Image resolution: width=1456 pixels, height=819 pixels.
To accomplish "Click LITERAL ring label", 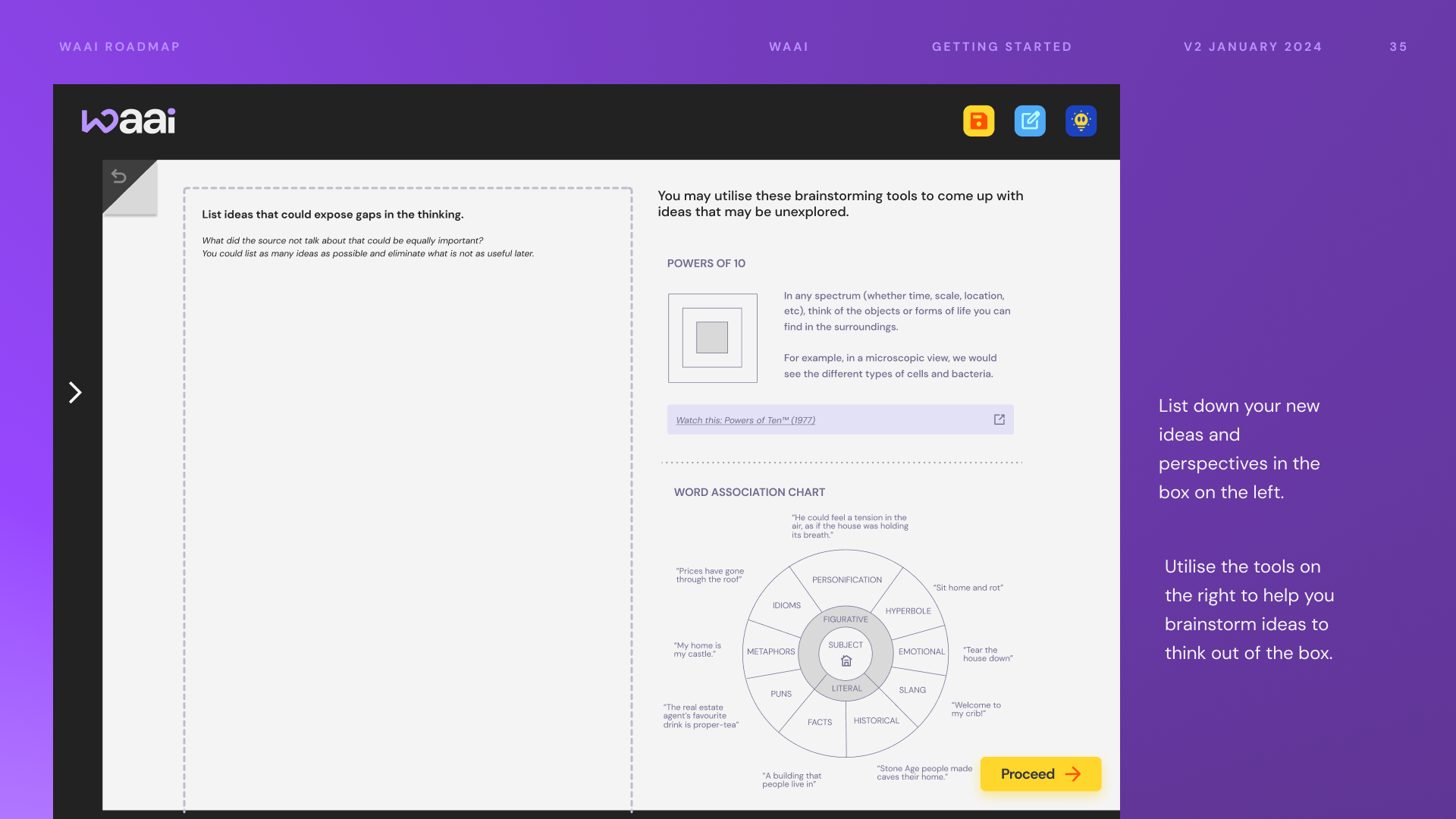I will [846, 689].
